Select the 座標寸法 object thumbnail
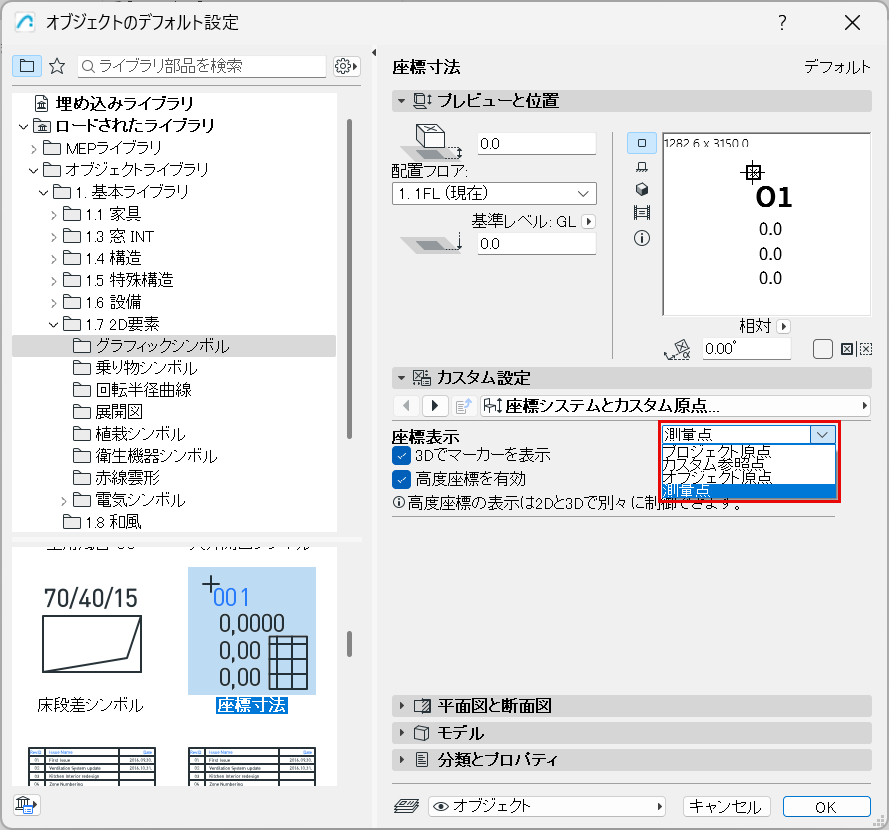 tap(252, 631)
